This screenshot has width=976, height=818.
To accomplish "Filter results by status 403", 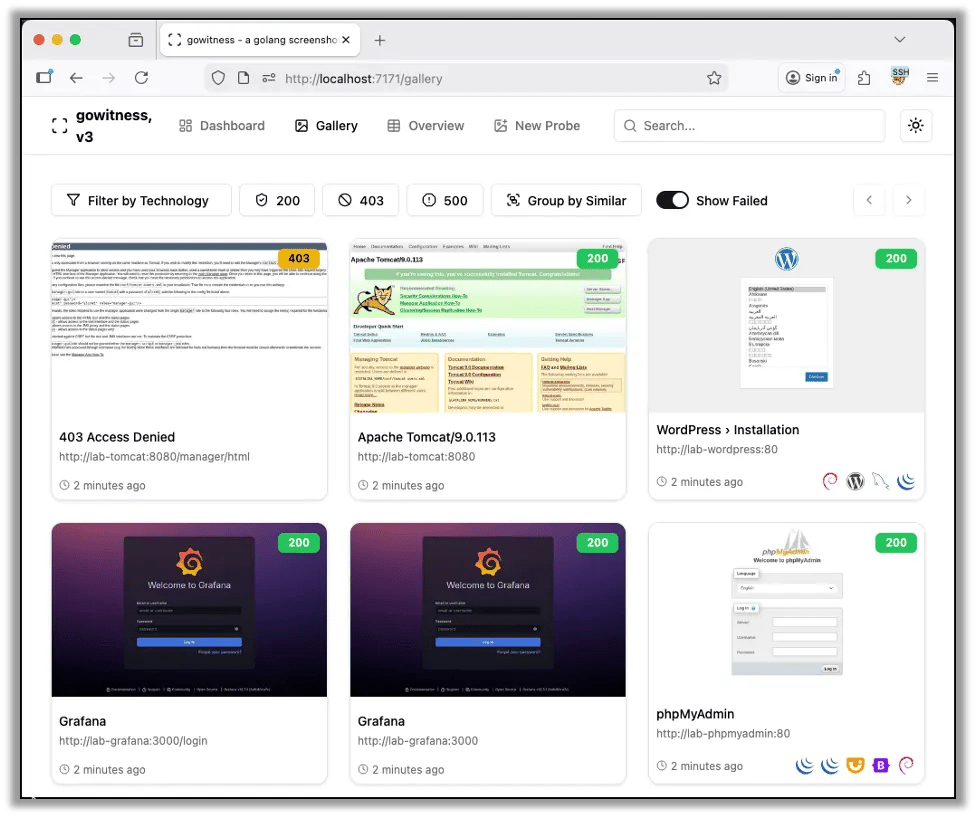I will coord(361,200).
